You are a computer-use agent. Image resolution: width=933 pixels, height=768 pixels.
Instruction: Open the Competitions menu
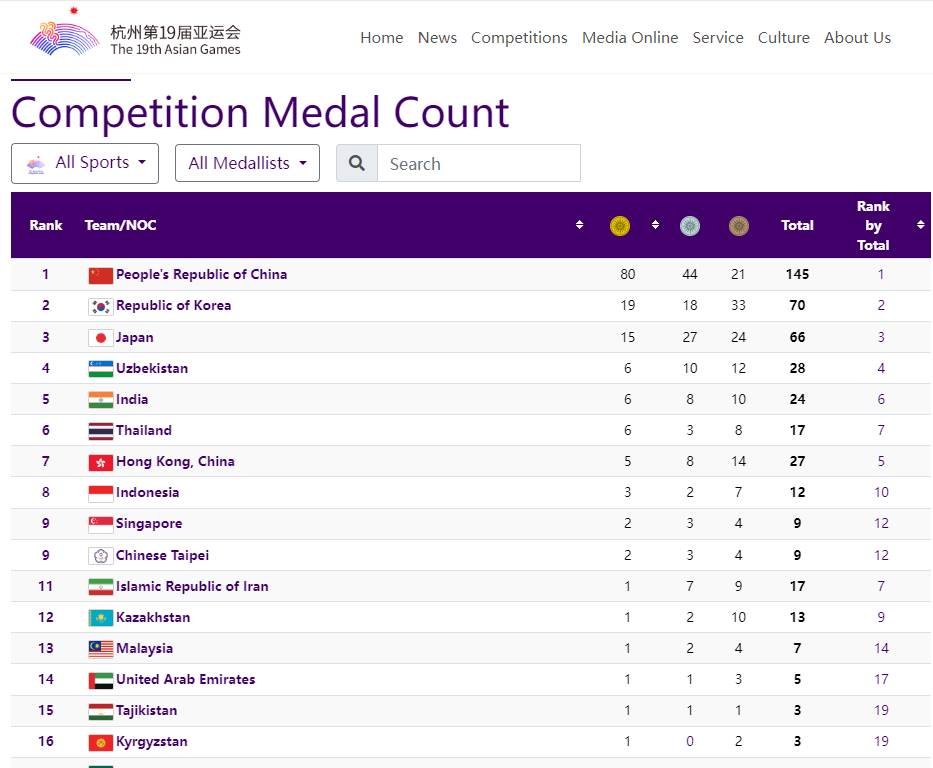[519, 38]
